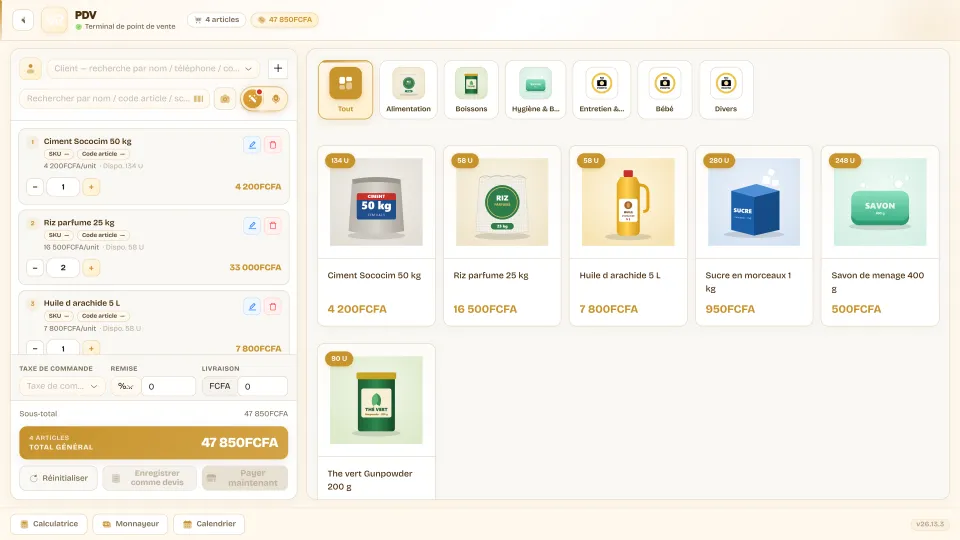Viewport: 960px width, 540px height.
Task: Click the PDV app logo tile
Action: 54,20
